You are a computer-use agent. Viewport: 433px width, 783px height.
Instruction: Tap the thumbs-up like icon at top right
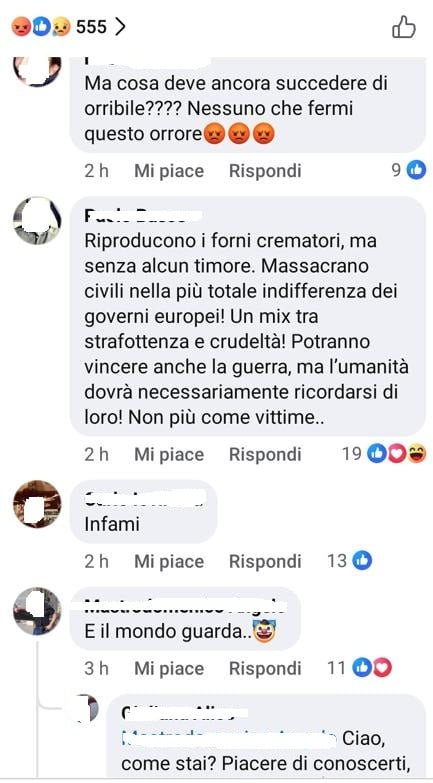click(x=404, y=26)
